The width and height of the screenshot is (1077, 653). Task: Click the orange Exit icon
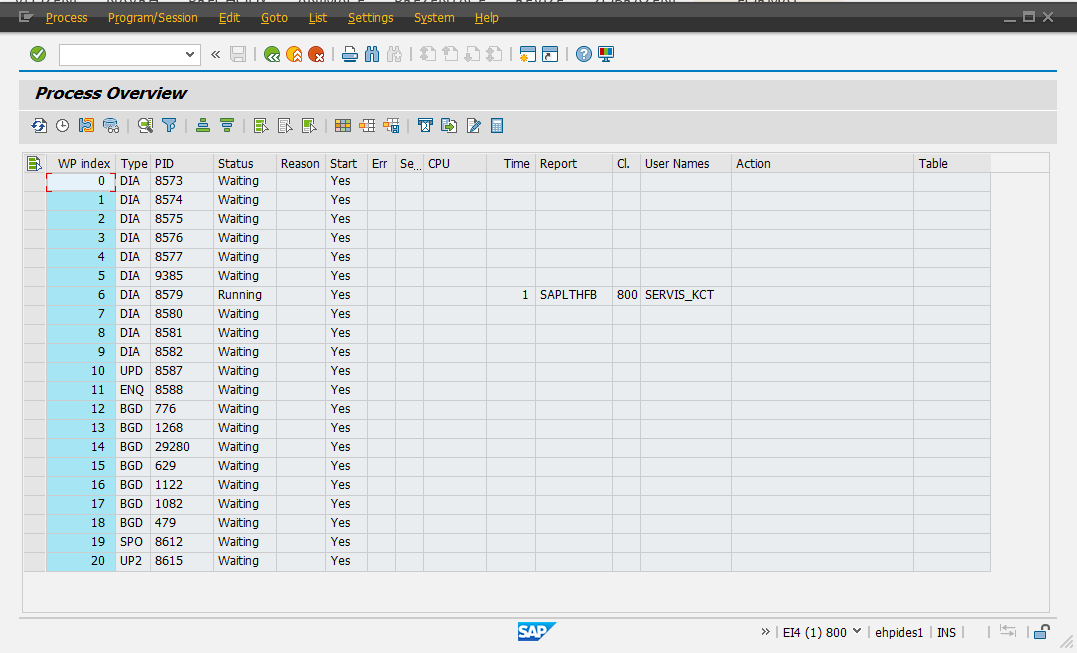(x=294, y=54)
